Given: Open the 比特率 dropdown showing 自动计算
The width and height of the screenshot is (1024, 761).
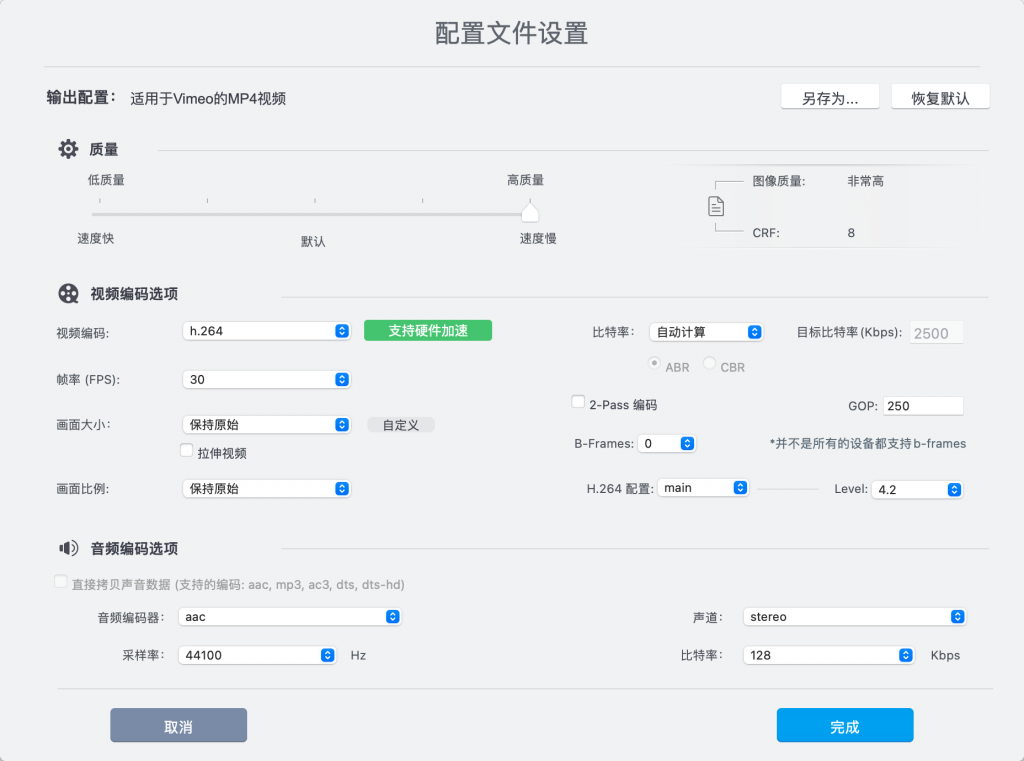Looking at the screenshot, I should (706, 331).
